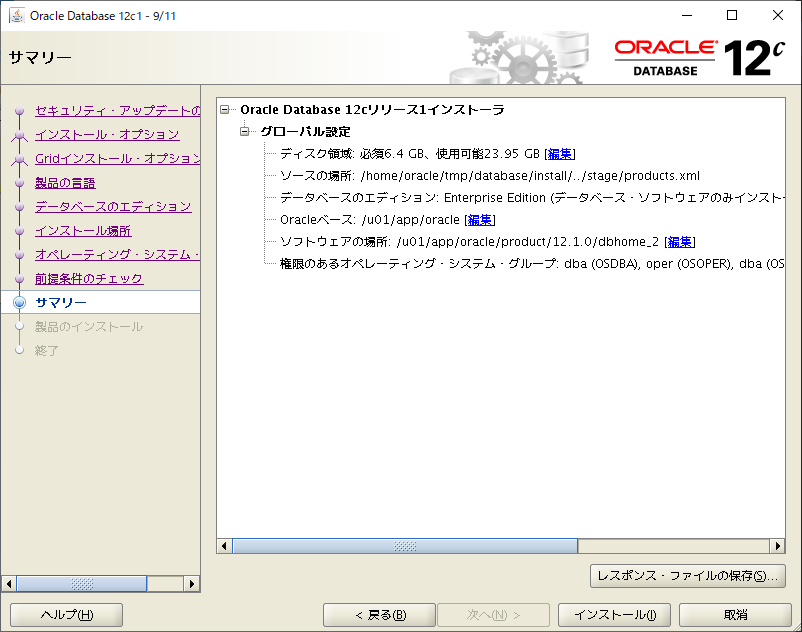Click the sidebar horizontal scrollbar thumb
Screen dimensions: 802x632
pos(82,583)
